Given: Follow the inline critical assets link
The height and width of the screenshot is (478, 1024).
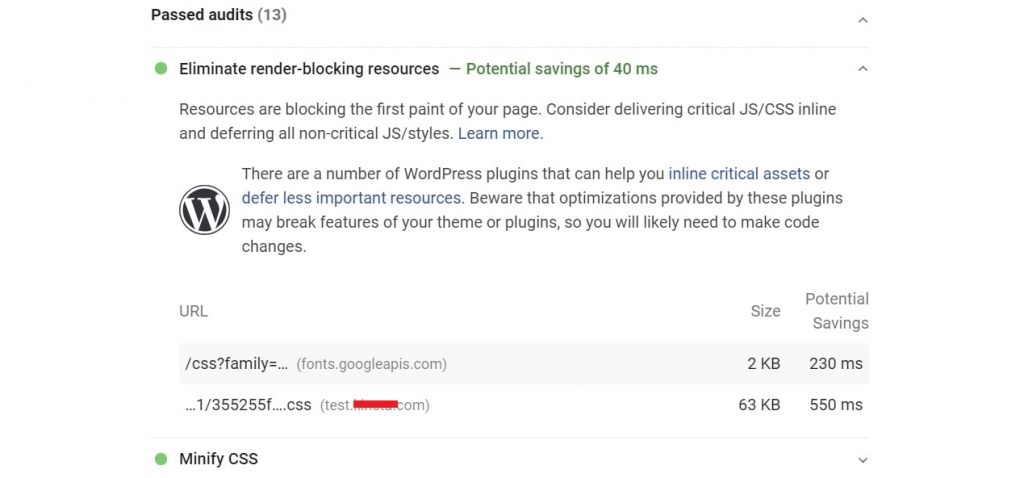Looking at the screenshot, I should (739, 173).
